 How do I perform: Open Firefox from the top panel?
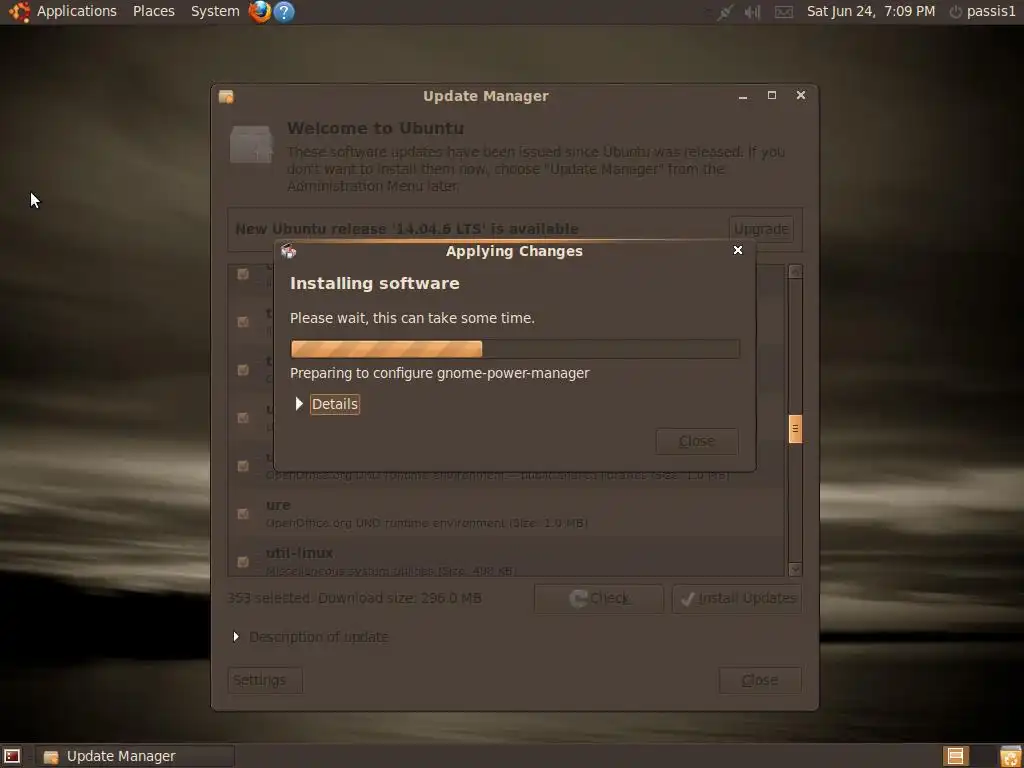(x=259, y=11)
